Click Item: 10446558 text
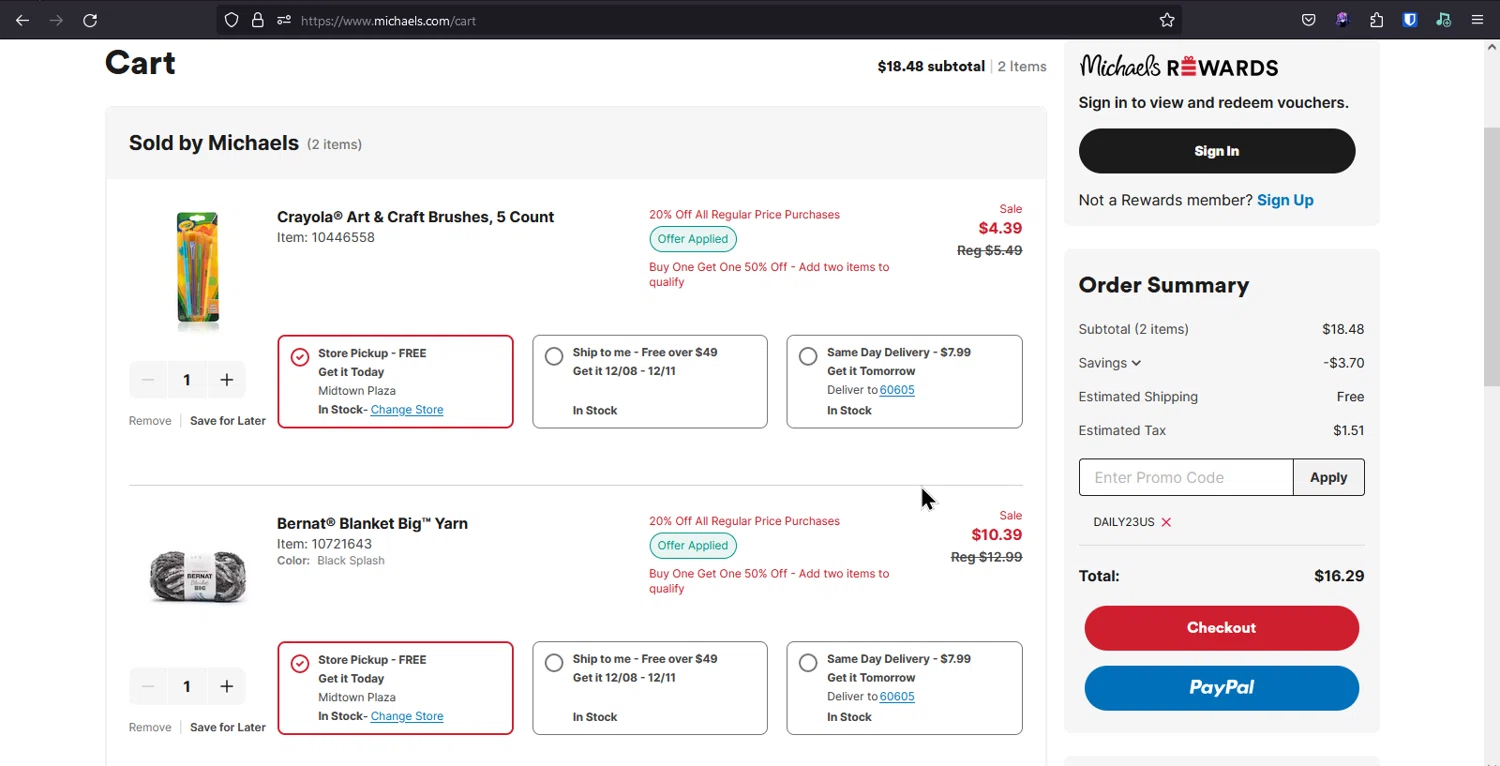Viewport: 1500px width, 766px height. (x=326, y=238)
